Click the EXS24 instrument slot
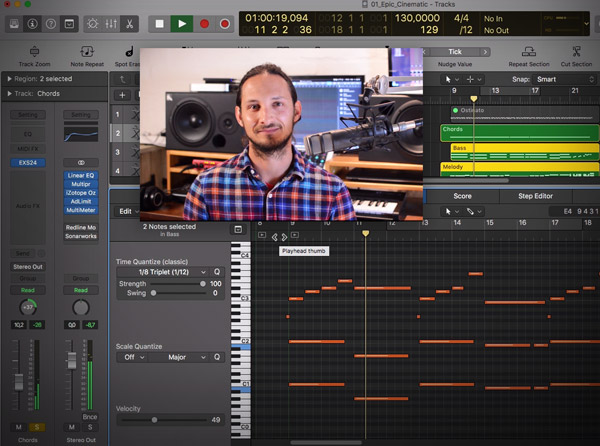The image size is (600, 446). (28, 163)
